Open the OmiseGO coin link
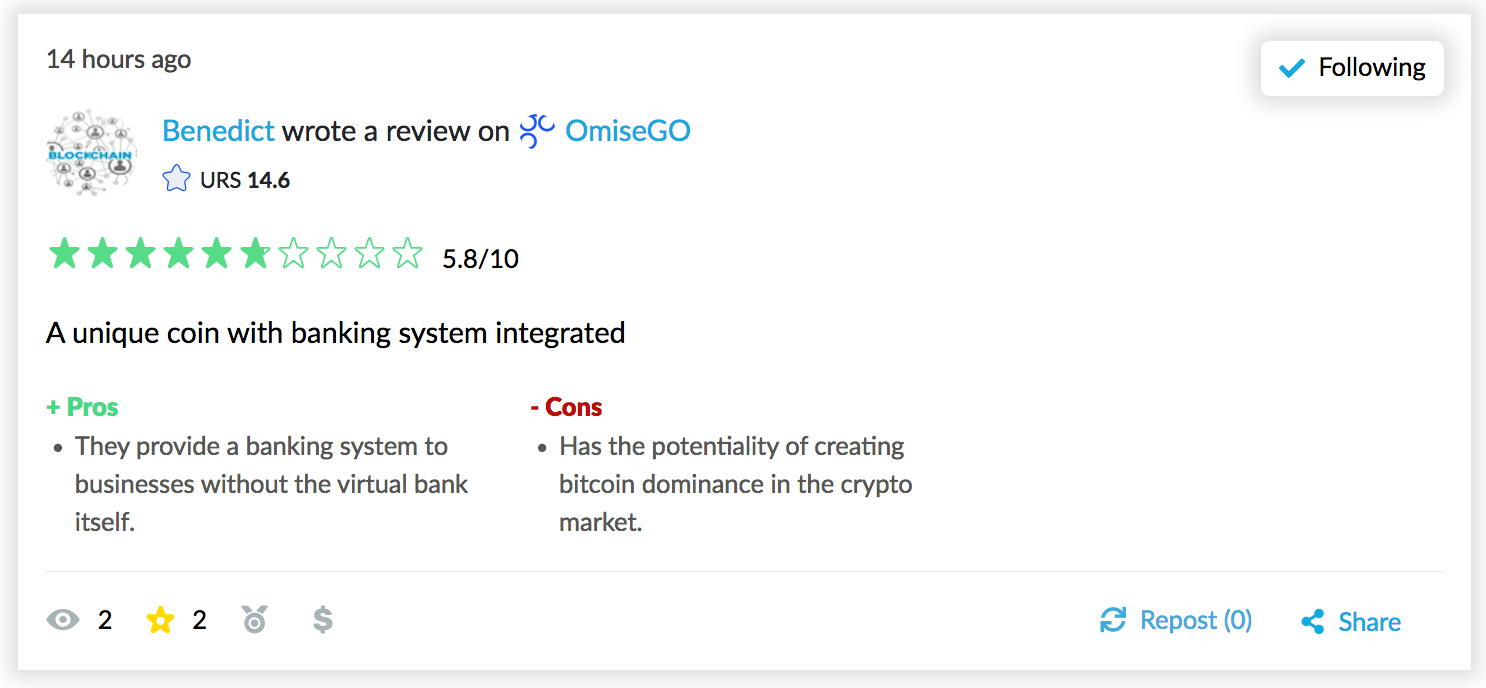This screenshot has height=688, width=1486. (628, 131)
